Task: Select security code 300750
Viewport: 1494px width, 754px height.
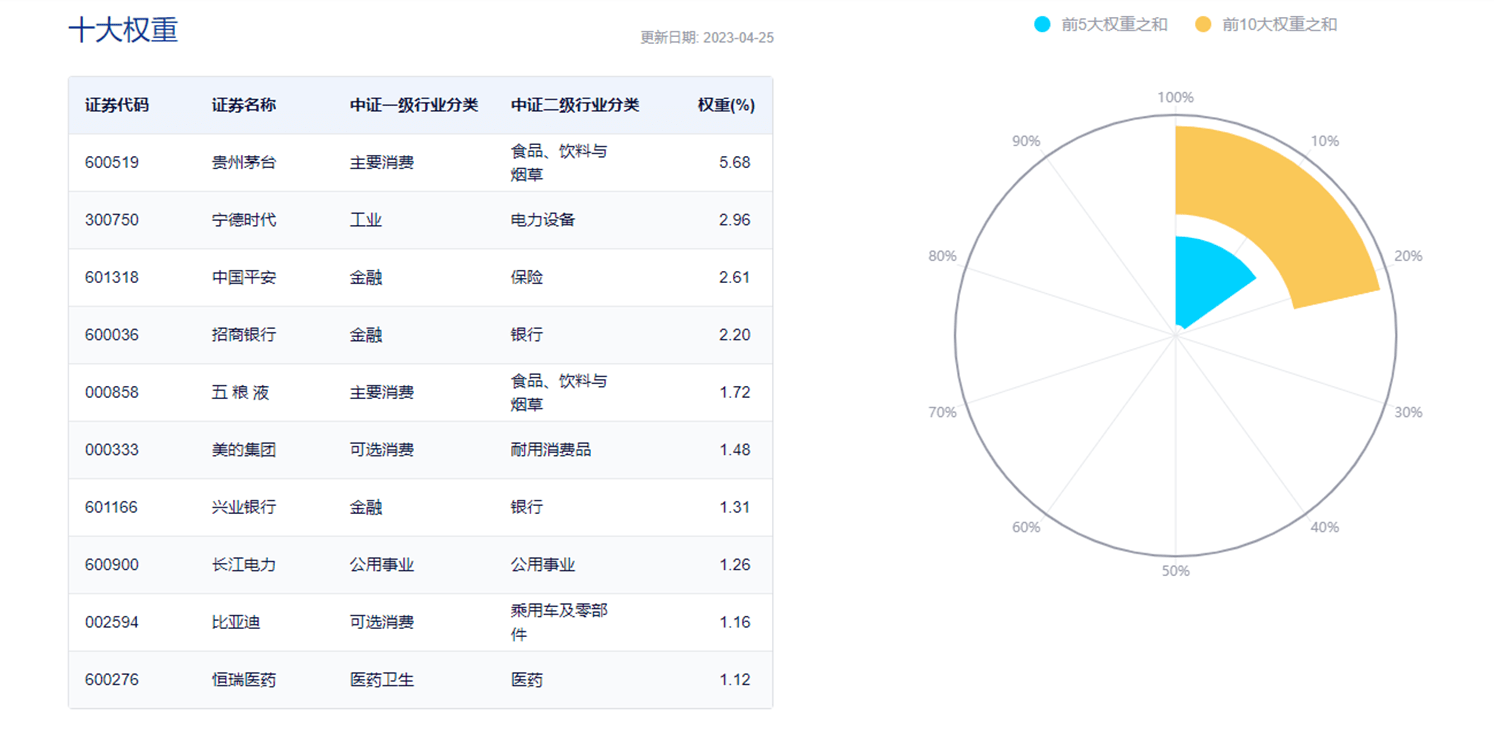Action: (x=112, y=220)
